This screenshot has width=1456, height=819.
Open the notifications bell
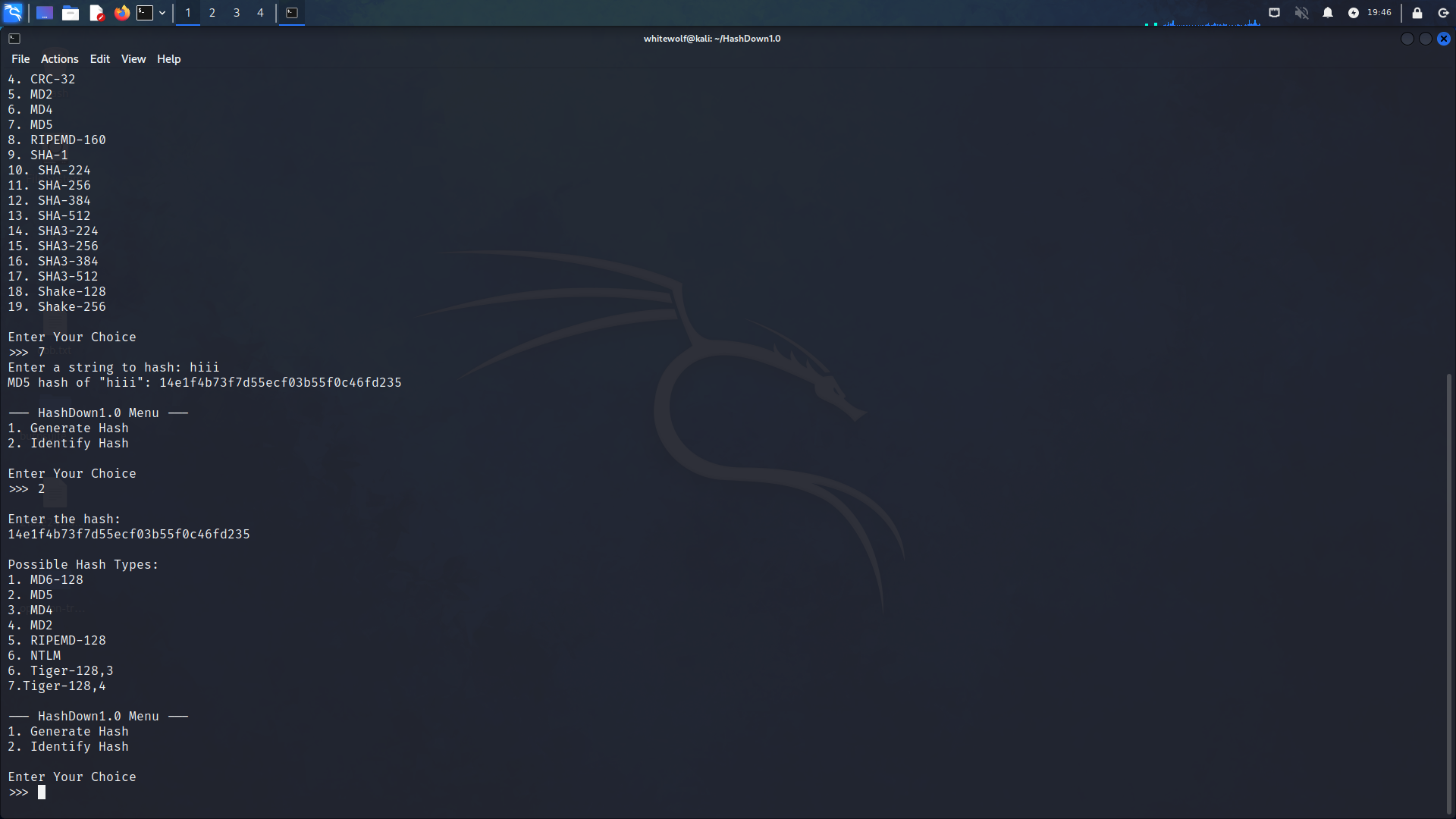1328,12
